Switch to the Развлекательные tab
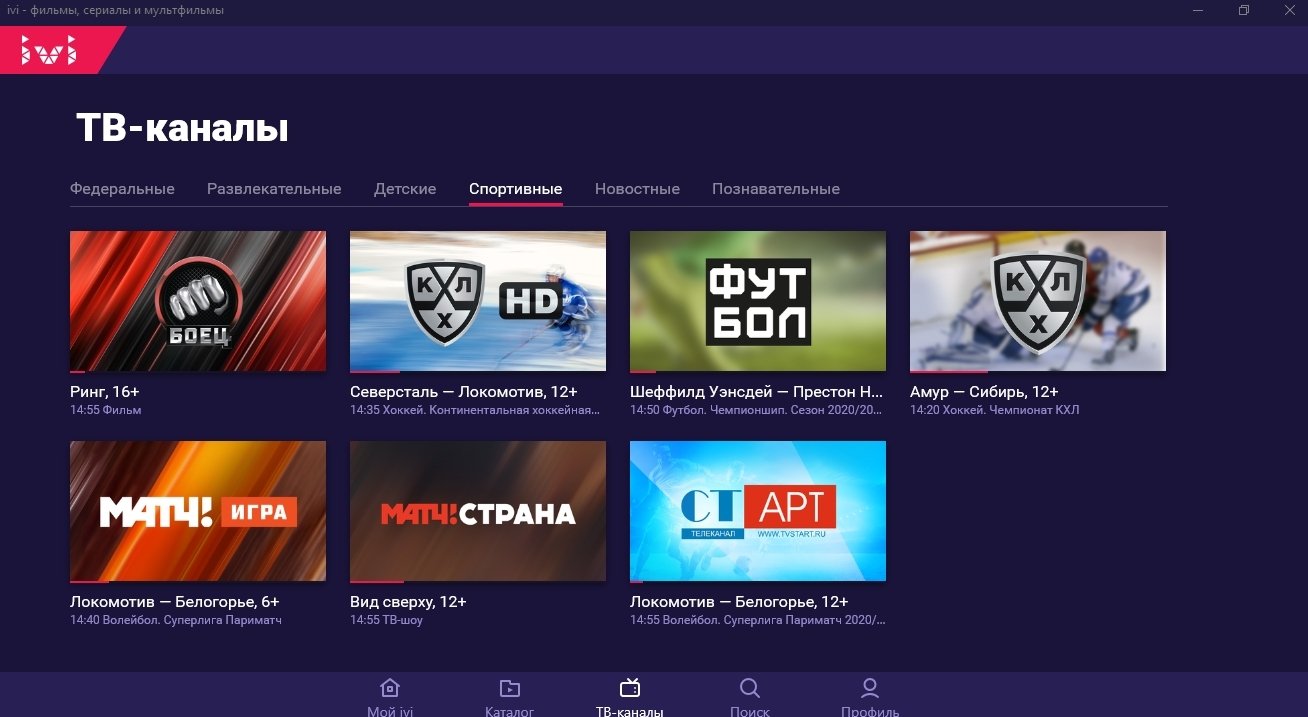This screenshot has width=1308, height=717. (x=274, y=189)
